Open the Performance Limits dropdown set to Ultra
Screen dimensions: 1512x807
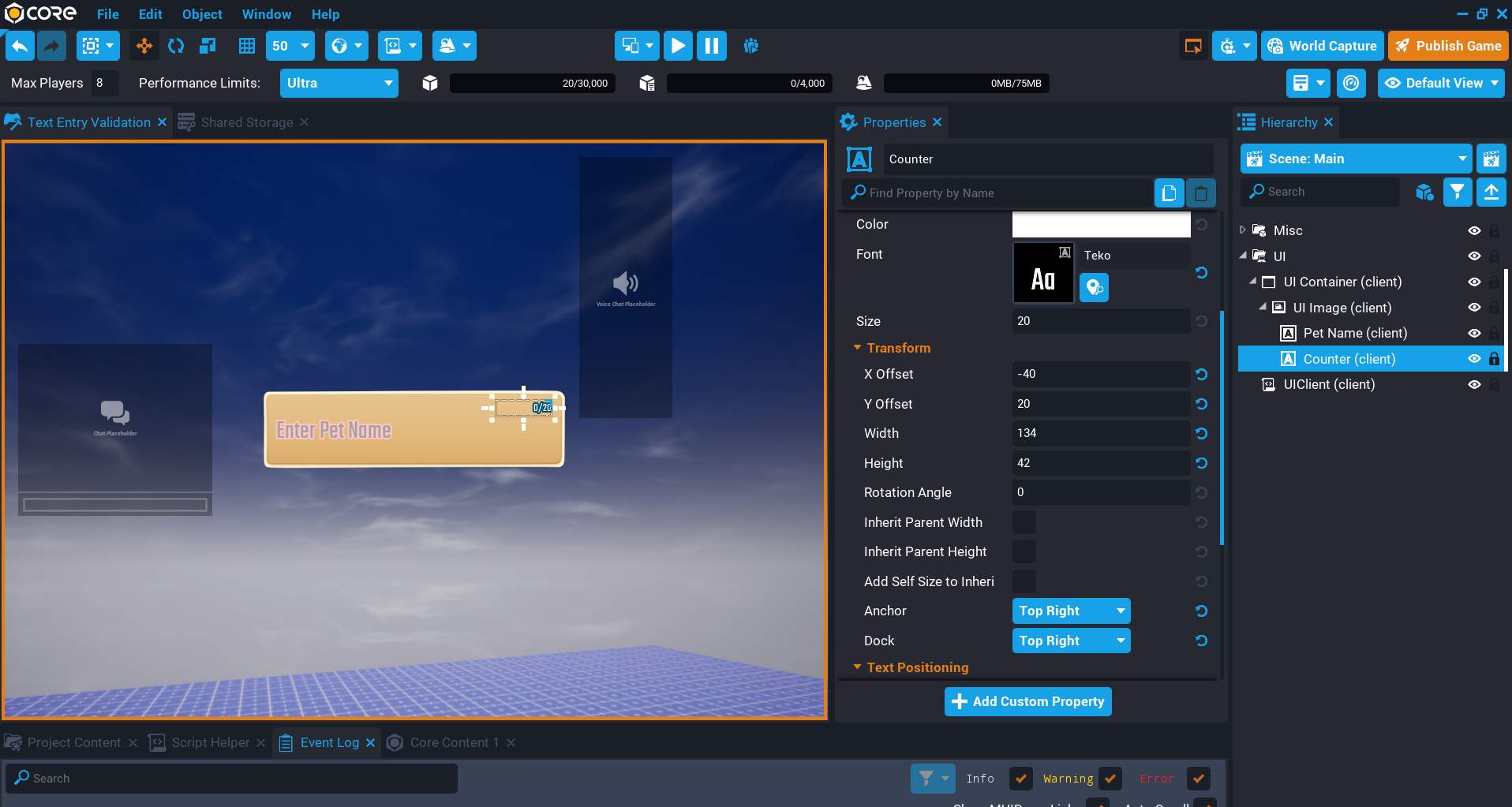coord(339,83)
